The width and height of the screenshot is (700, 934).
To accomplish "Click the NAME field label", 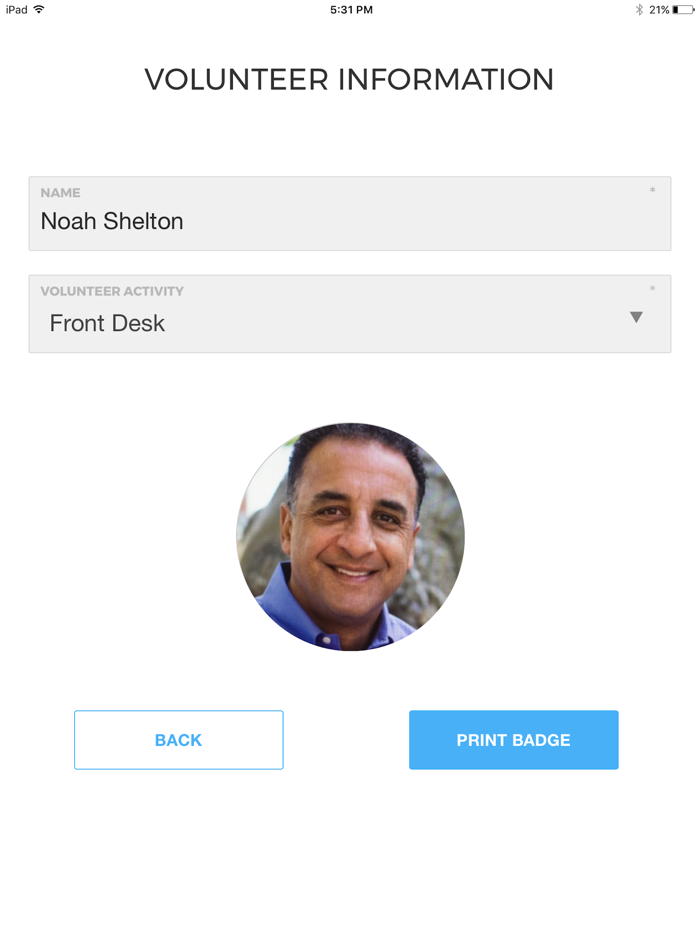I will click(x=60, y=193).
